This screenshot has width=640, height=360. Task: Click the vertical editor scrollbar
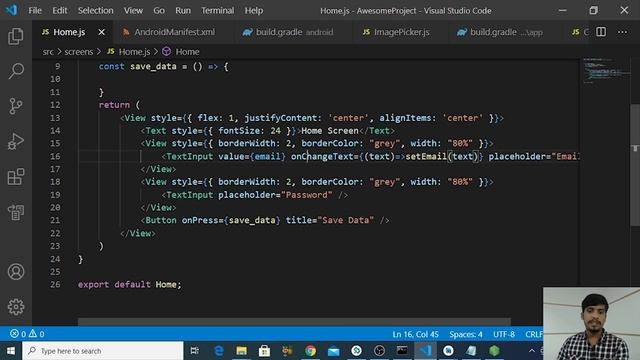(x=635, y=165)
